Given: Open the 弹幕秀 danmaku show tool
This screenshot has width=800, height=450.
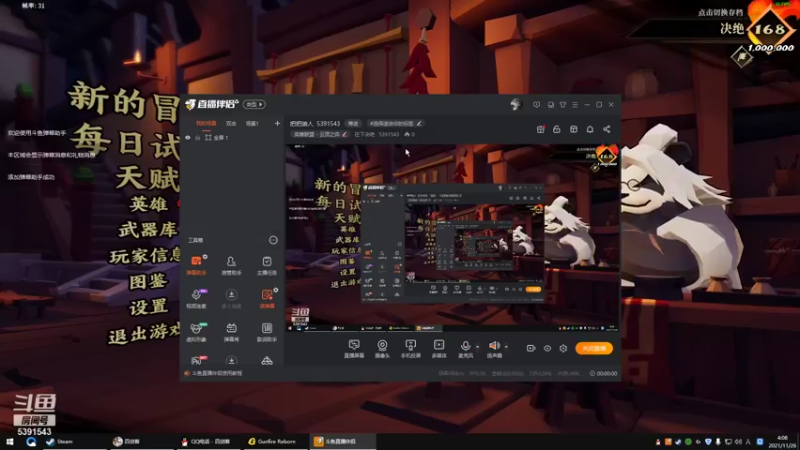Looking at the screenshot, I should coord(231,332).
